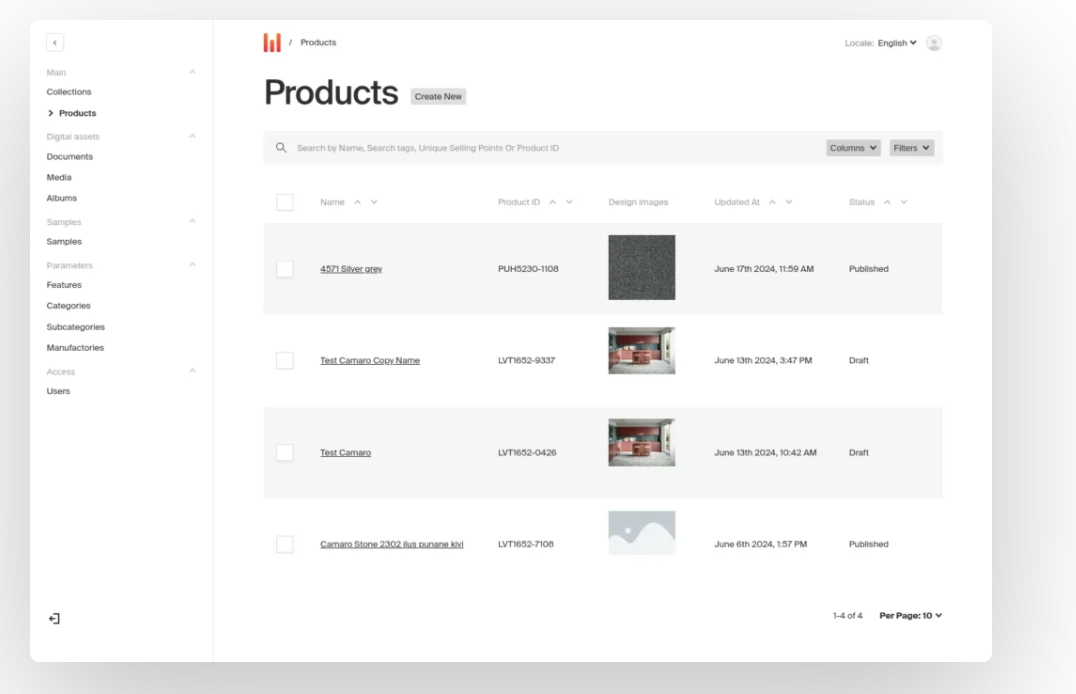The width and height of the screenshot is (1076, 694).
Task: Open the Media section in sidebar
Action: (x=59, y=177)
